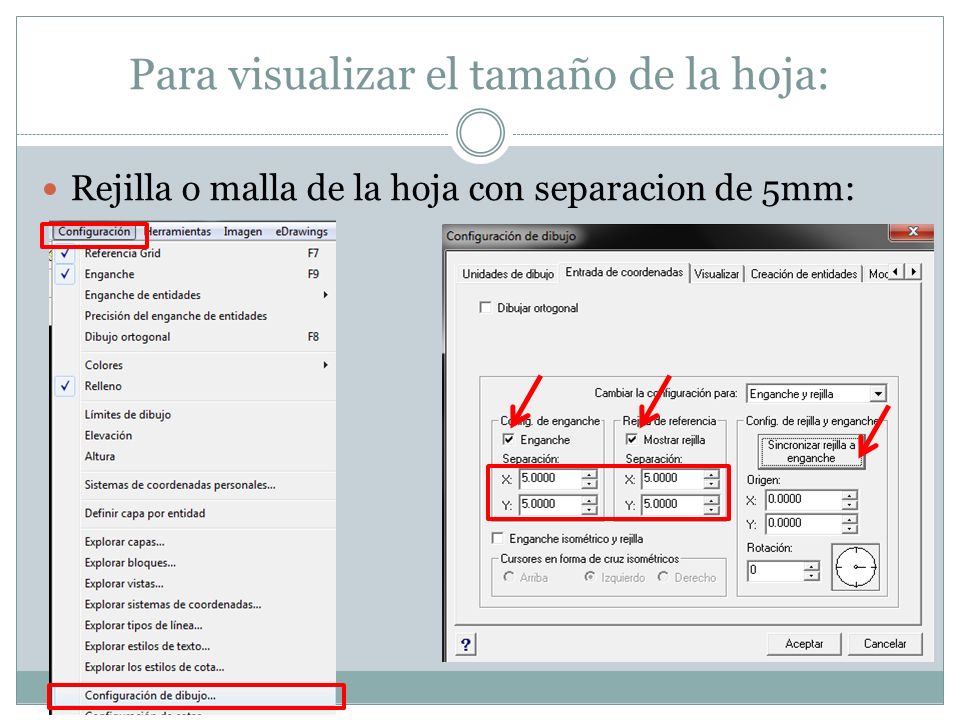Click rejilla Separación Y field

pos(672,504)
